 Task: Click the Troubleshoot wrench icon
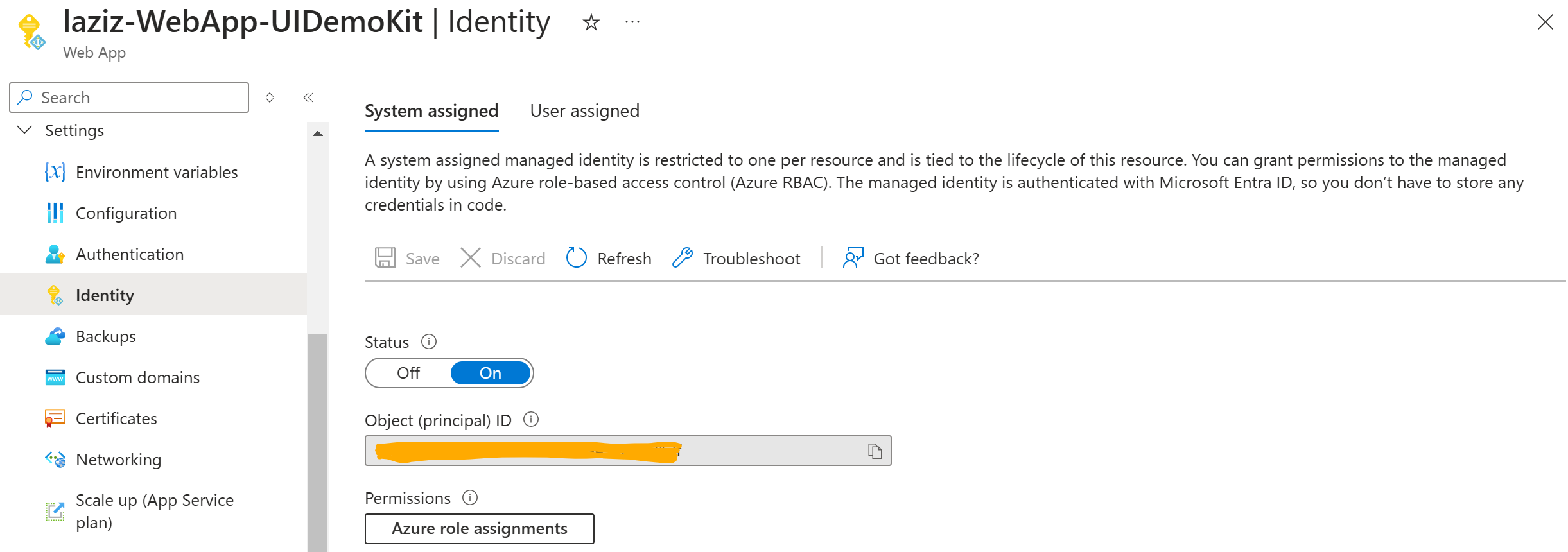tap(683, 258)
